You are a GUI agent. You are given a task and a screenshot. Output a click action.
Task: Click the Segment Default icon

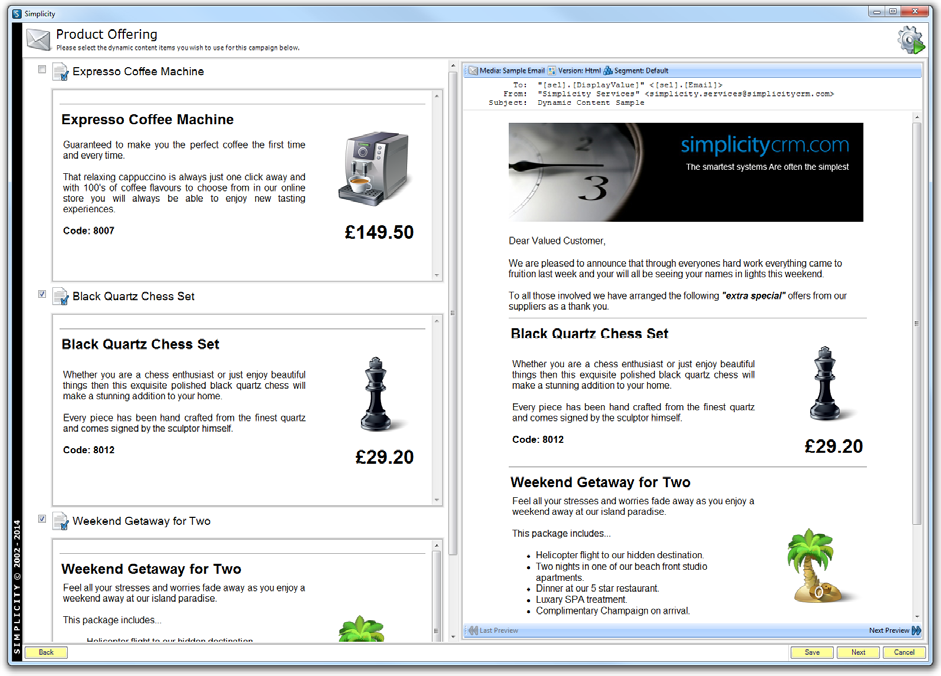click(608, 71)
